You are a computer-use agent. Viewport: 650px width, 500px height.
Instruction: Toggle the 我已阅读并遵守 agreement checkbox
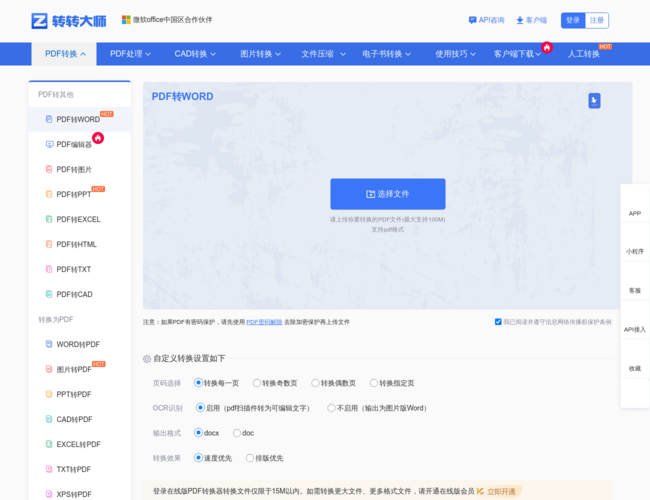498,322
